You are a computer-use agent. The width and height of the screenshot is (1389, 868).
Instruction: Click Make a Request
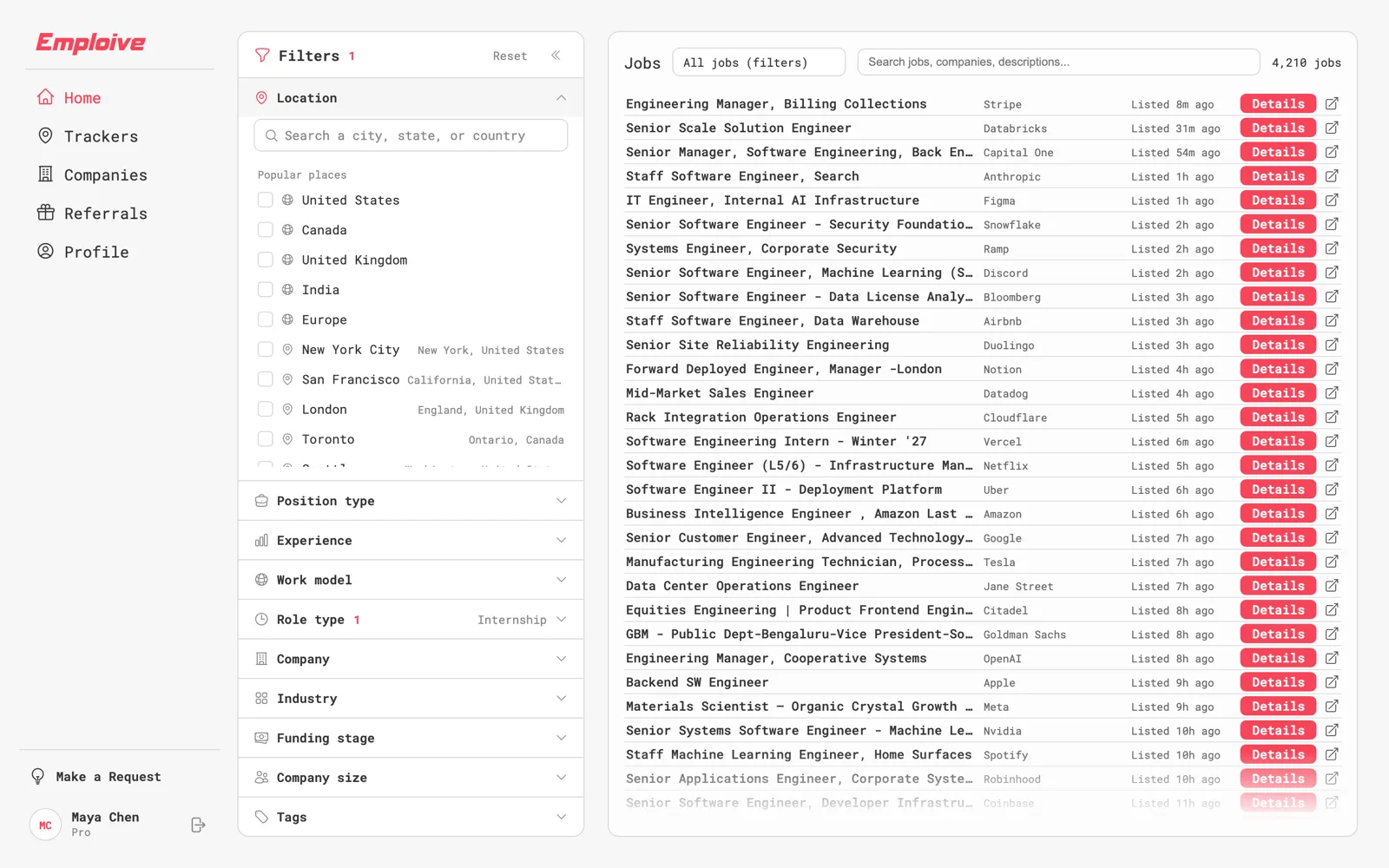click(96, 777)
